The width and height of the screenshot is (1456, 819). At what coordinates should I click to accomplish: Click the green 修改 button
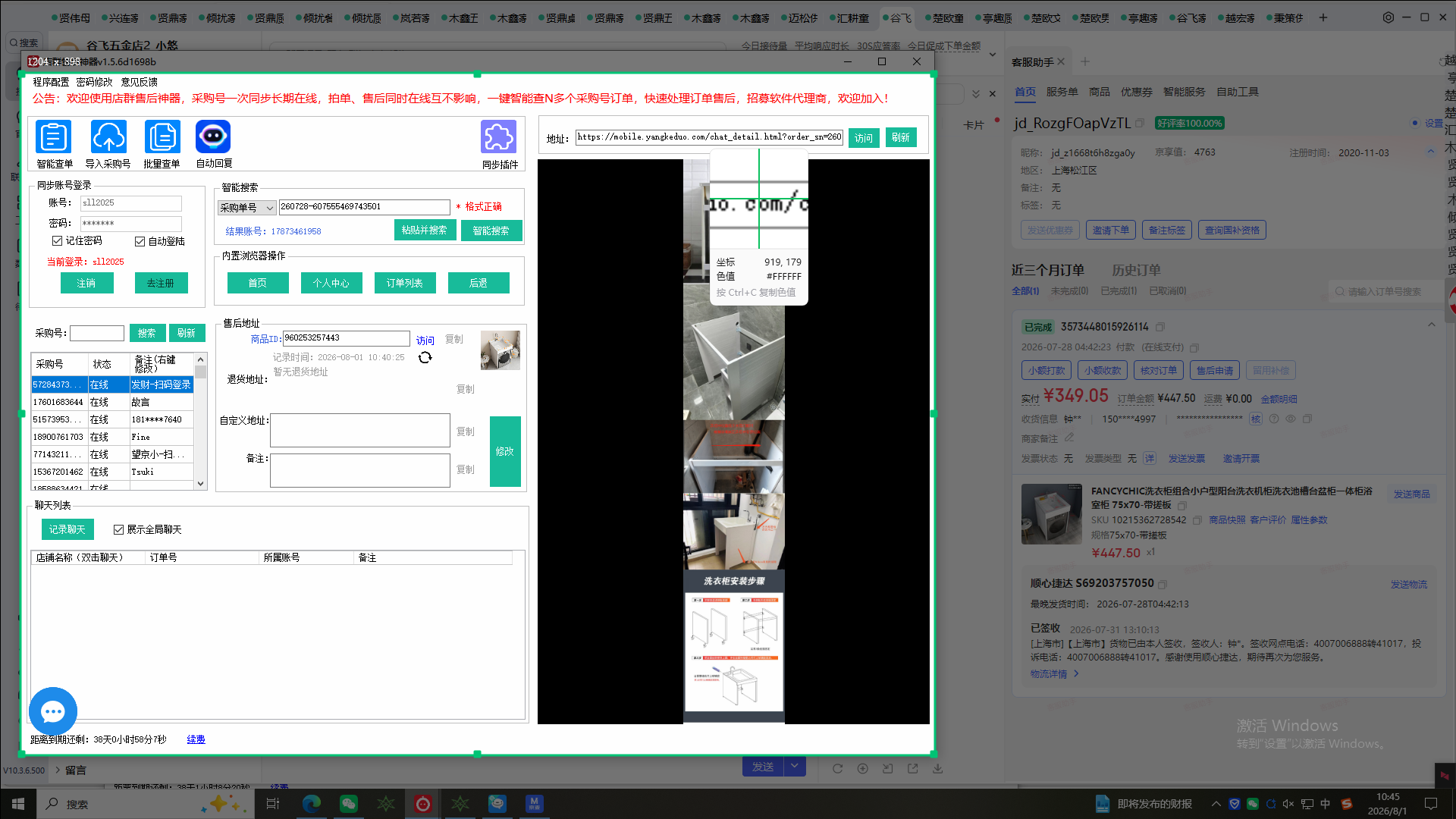(x=505, y=451)
